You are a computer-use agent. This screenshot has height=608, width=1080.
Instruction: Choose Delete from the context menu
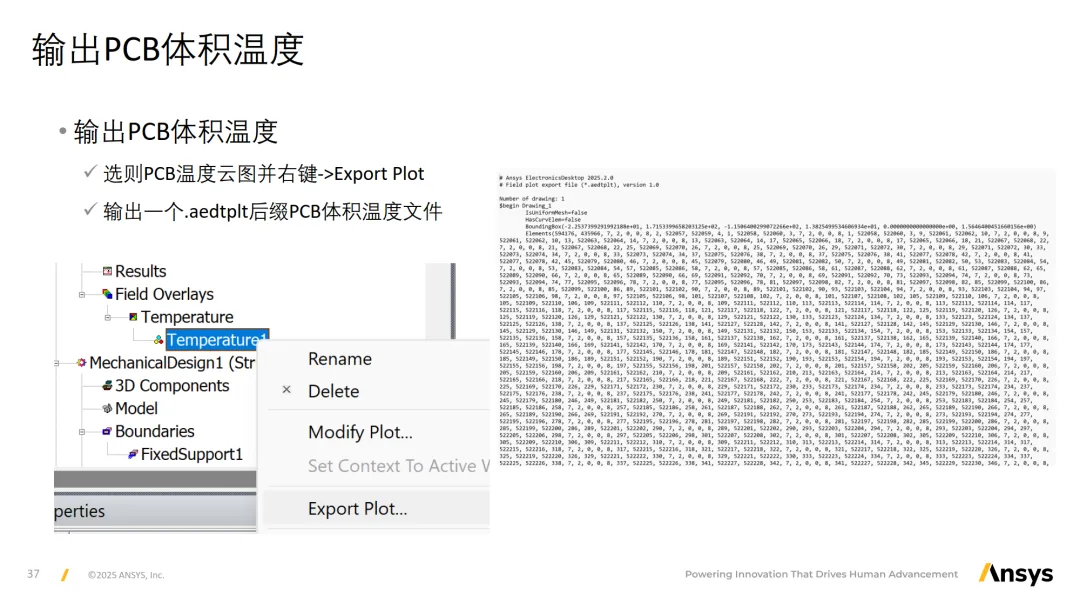click(x=333, y=391)
